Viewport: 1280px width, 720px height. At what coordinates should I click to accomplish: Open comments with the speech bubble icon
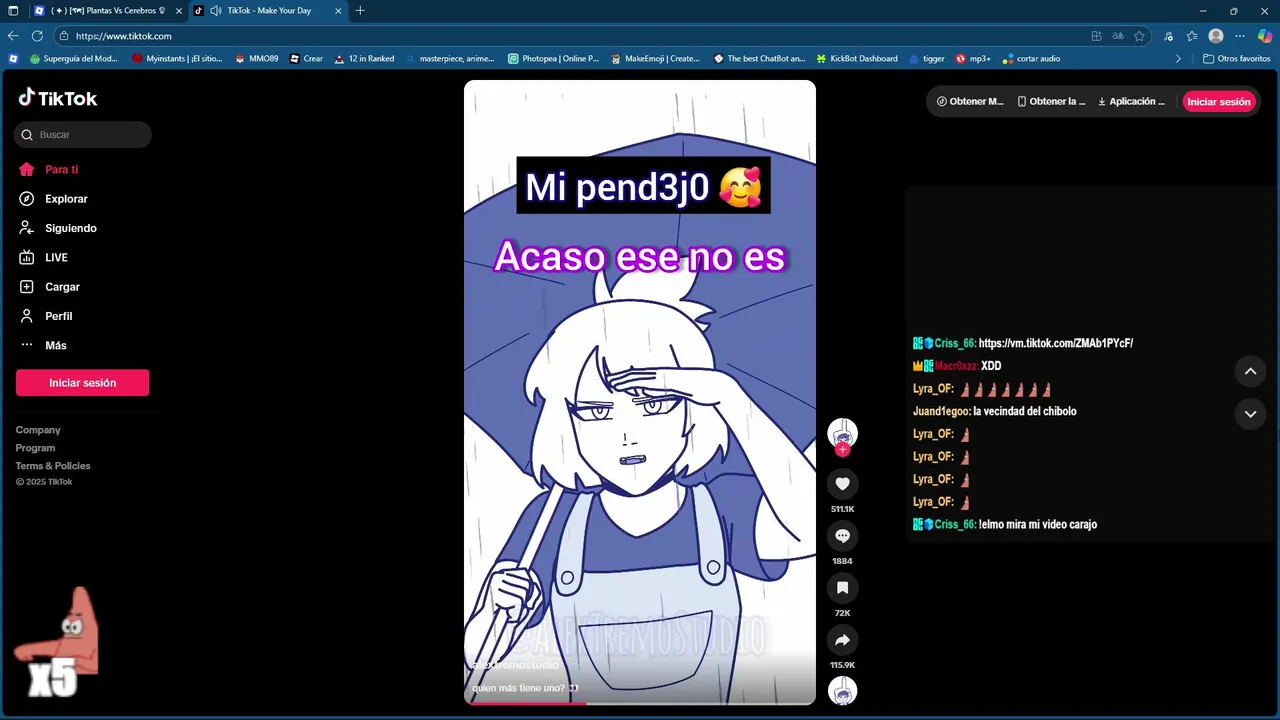(842, 536)
